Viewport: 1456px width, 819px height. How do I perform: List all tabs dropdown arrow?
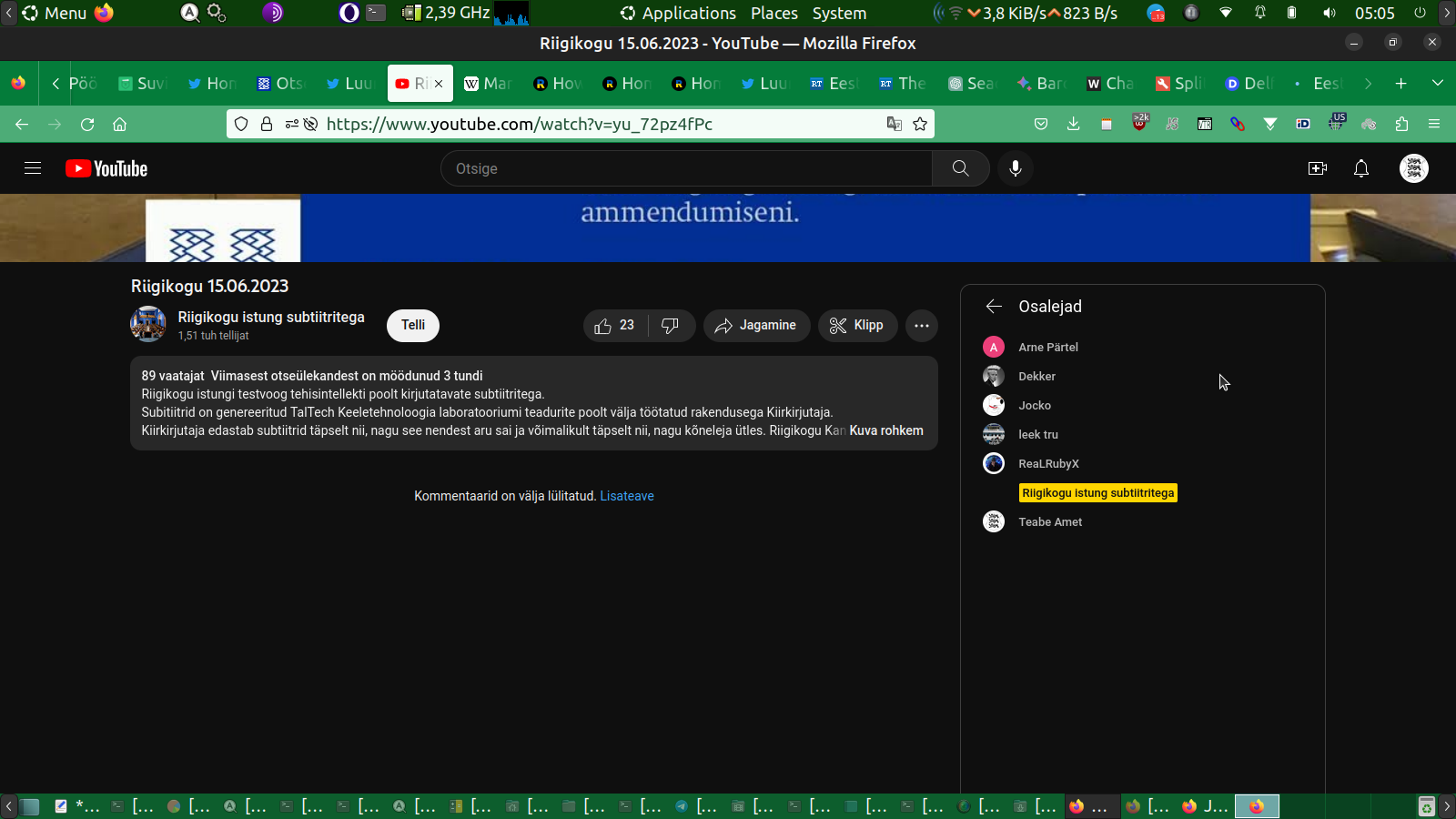1438,83
